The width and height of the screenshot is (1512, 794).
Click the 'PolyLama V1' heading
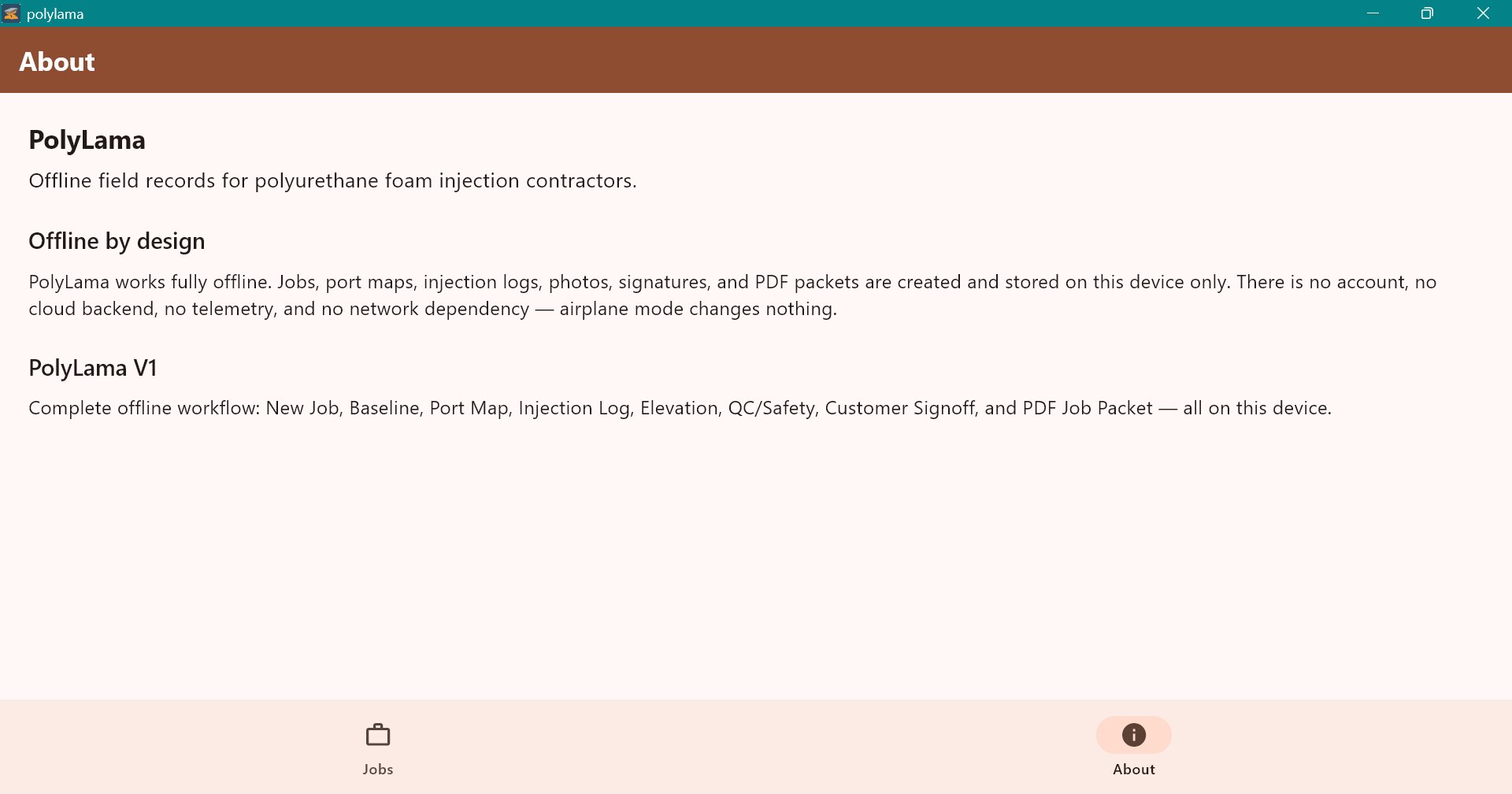93,368
